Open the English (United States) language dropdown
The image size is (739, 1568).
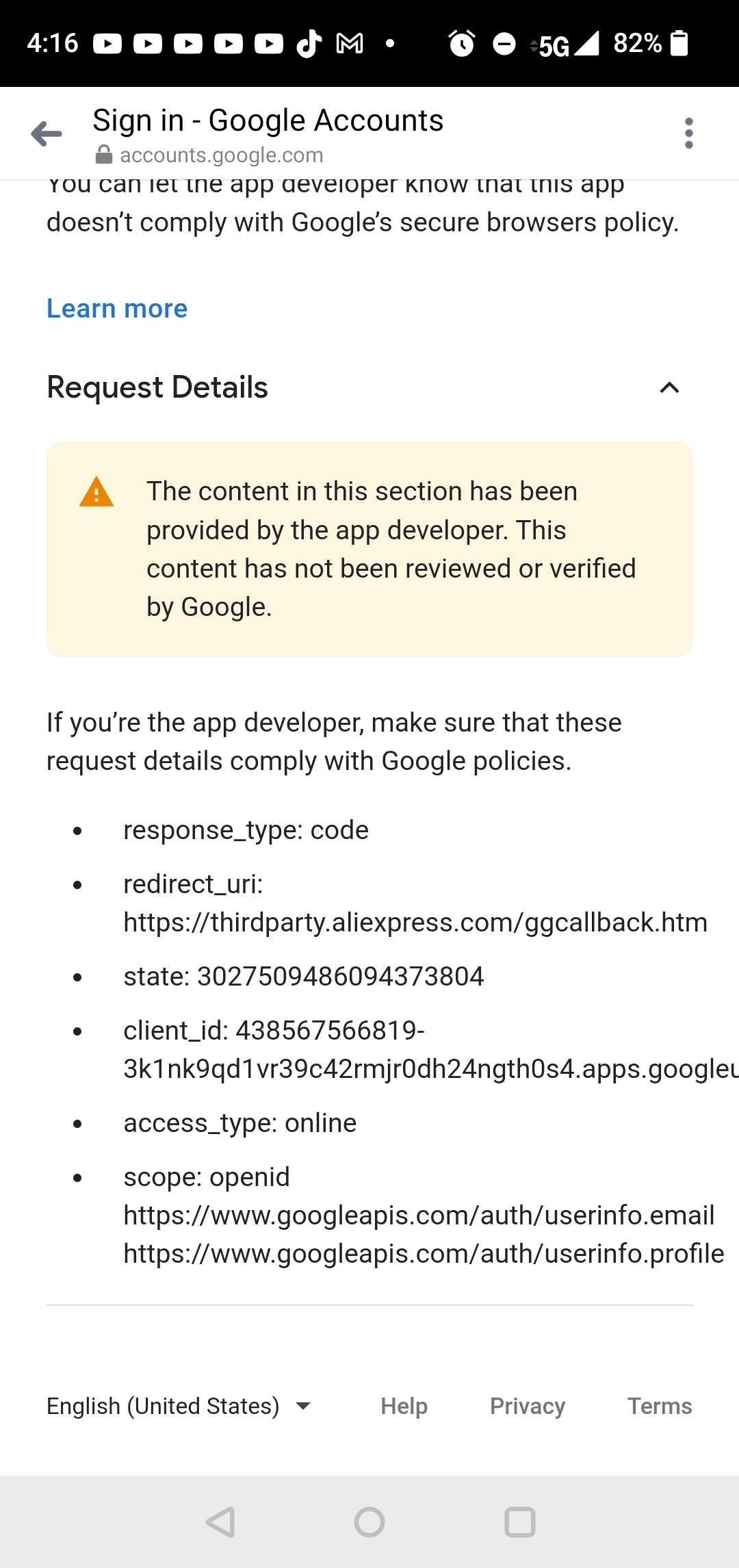tap(162, 1406)
